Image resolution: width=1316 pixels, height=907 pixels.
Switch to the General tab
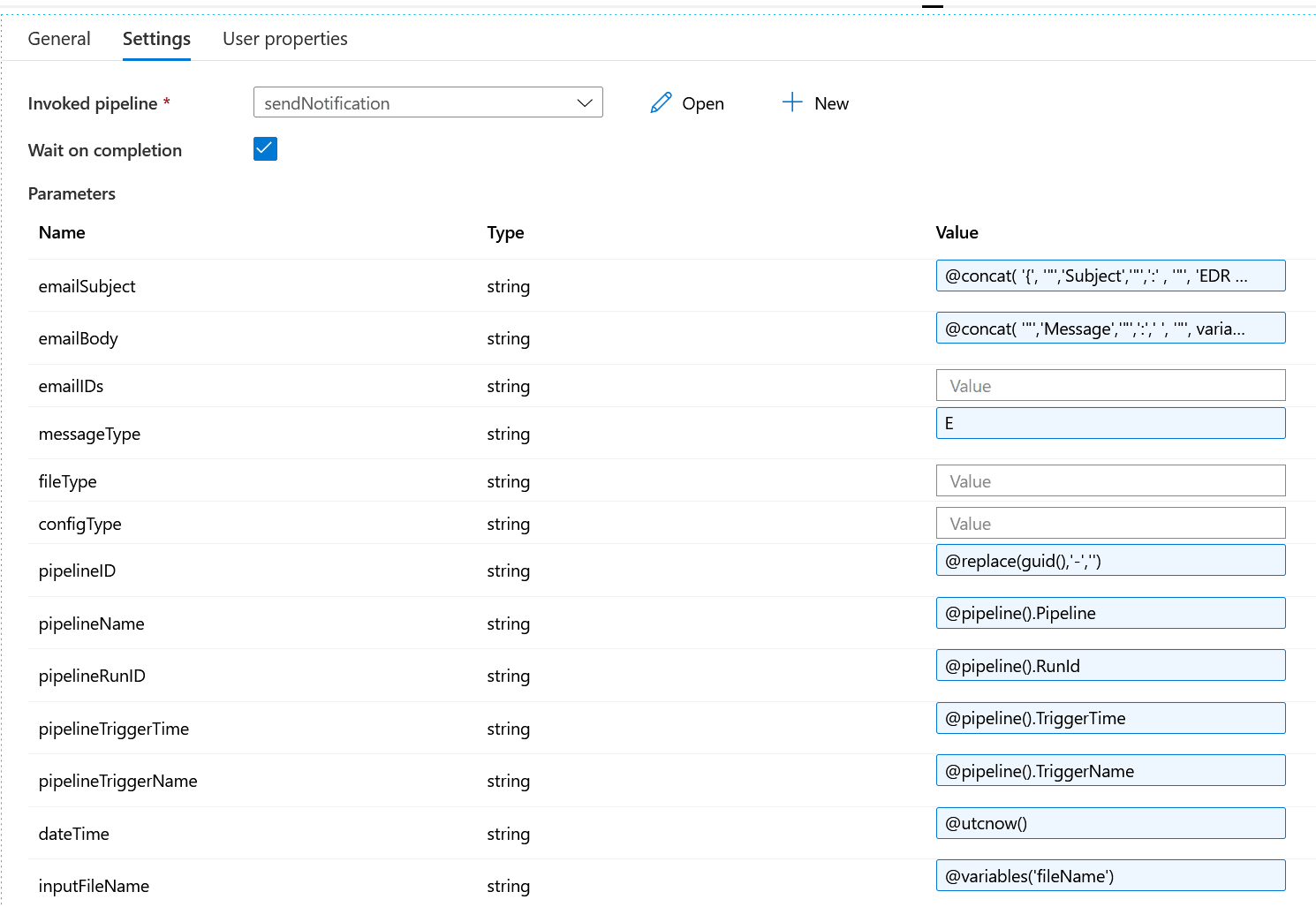59,39
